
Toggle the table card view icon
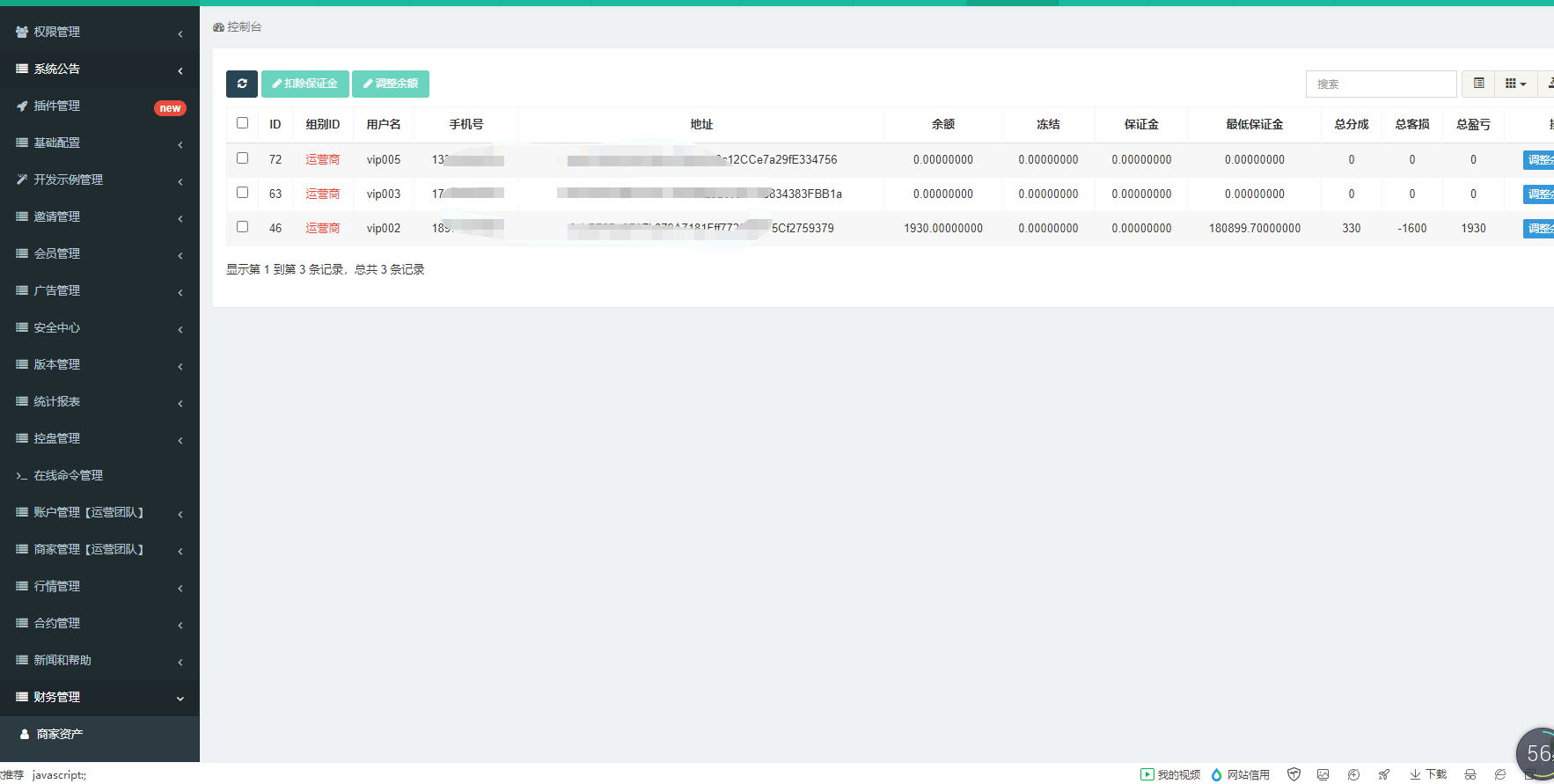click(1478, 84)
